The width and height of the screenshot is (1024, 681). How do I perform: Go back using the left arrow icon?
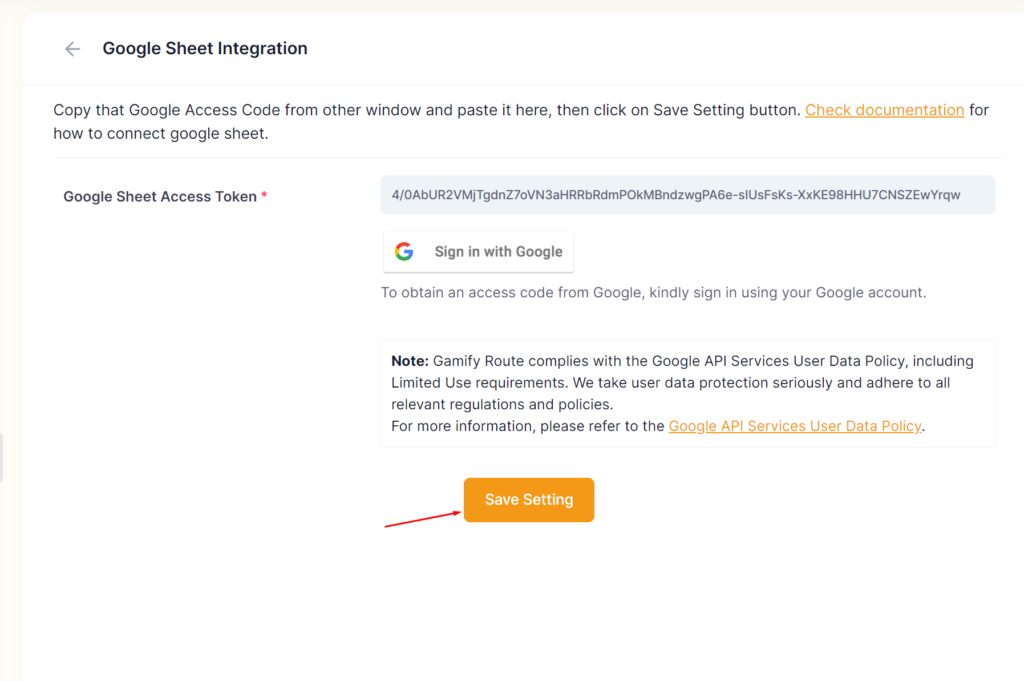(72, 49)
